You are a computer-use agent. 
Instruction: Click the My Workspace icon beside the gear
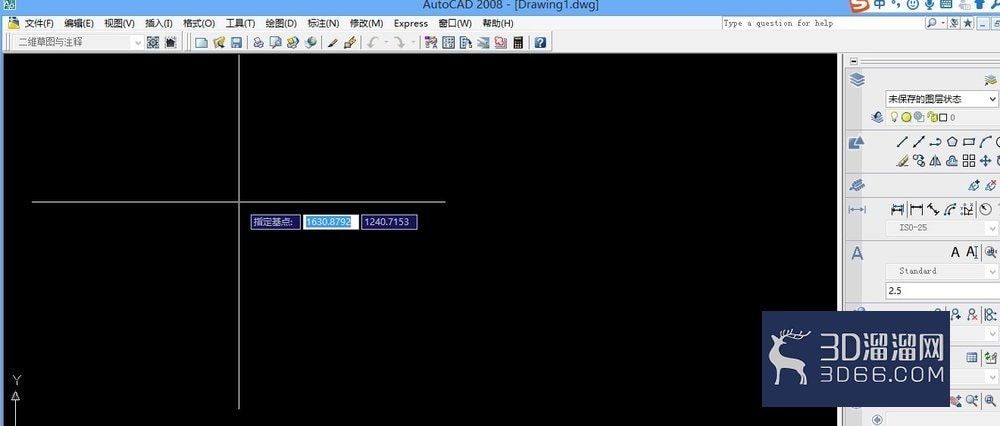click(x=170, y=42)
